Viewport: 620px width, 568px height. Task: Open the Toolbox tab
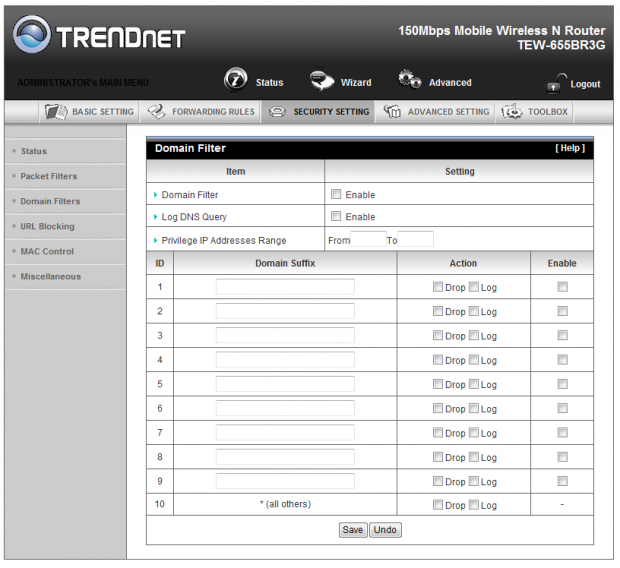(x=534, y=112)
